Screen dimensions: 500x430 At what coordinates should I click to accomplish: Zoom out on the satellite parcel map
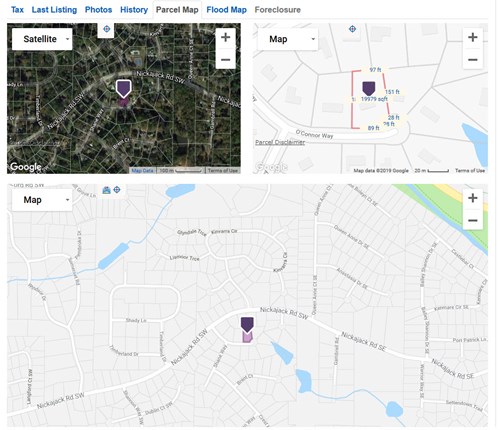225,60
